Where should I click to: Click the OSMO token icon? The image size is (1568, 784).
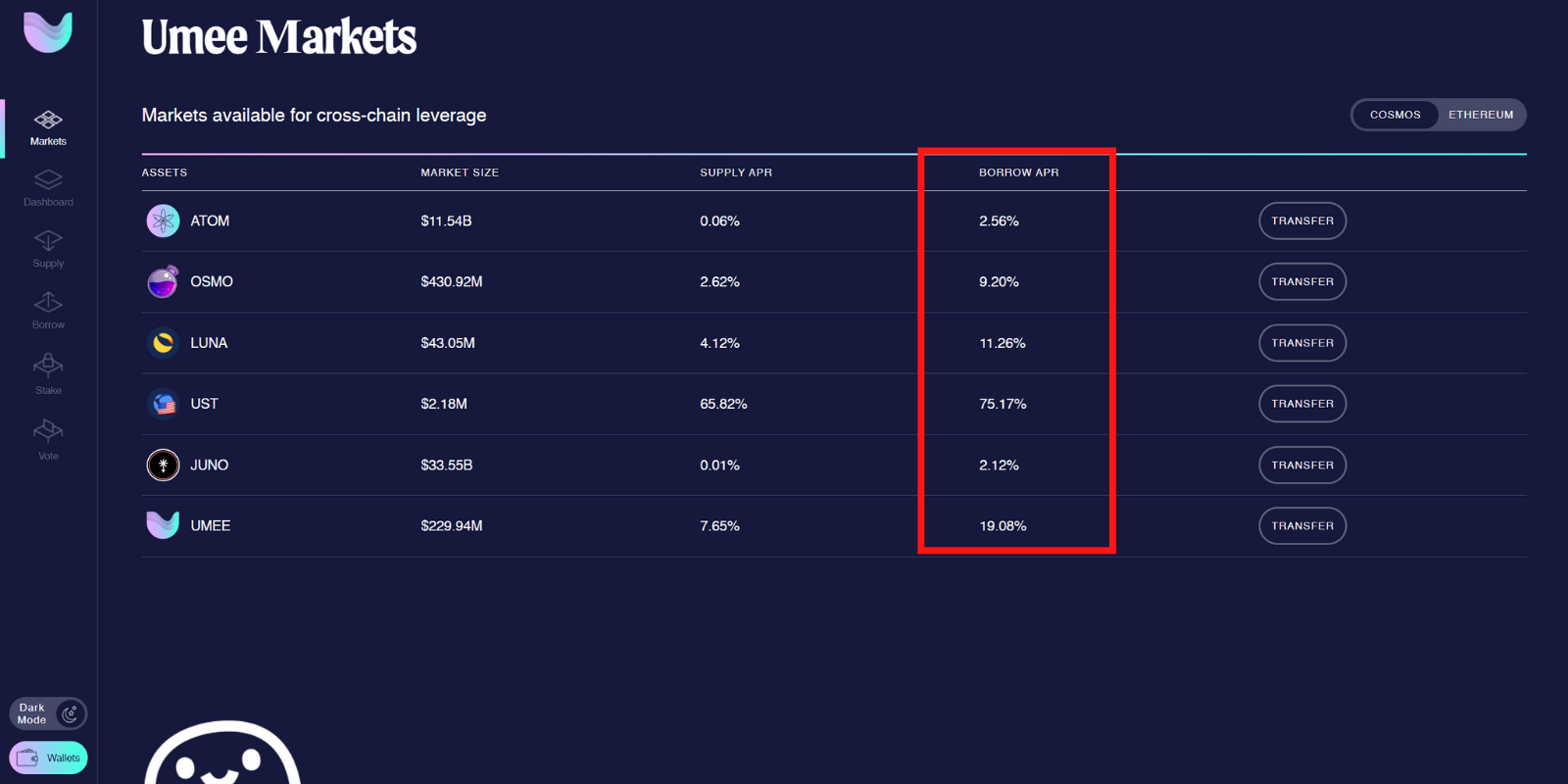[x=163, y=282]
